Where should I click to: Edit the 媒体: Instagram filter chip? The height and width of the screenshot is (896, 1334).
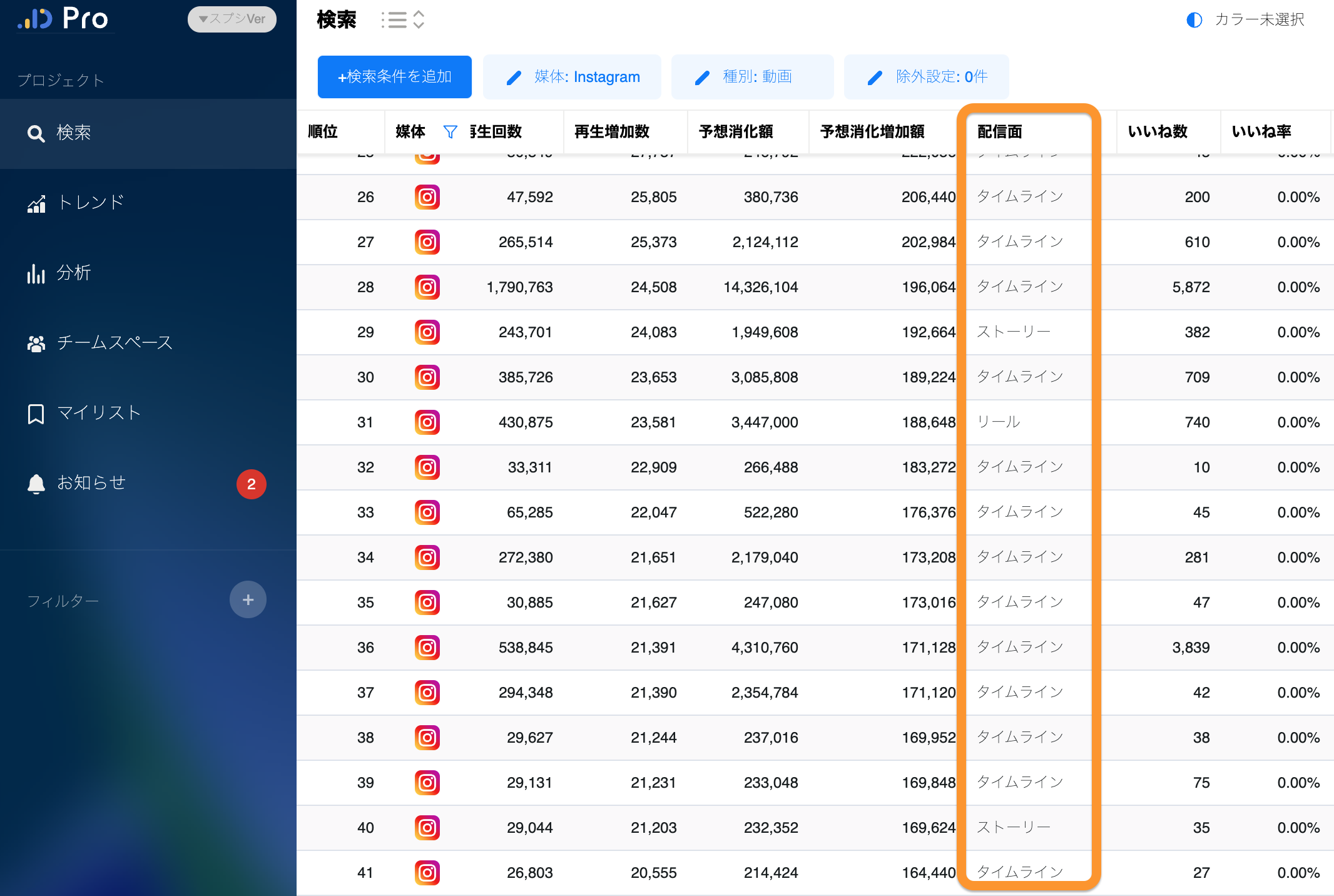coord(571,77)
